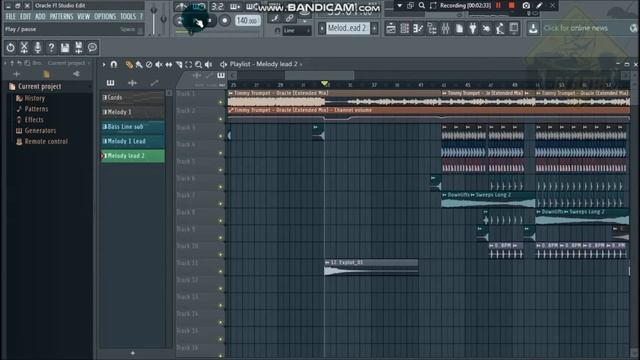Viewport: 640px width, 360px height.
Task: Open Playlist options menu arrow
Action: 104,64
